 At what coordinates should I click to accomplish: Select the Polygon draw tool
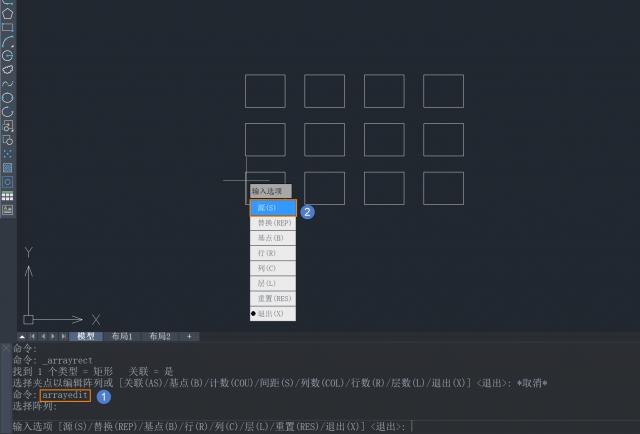point(7,13)
